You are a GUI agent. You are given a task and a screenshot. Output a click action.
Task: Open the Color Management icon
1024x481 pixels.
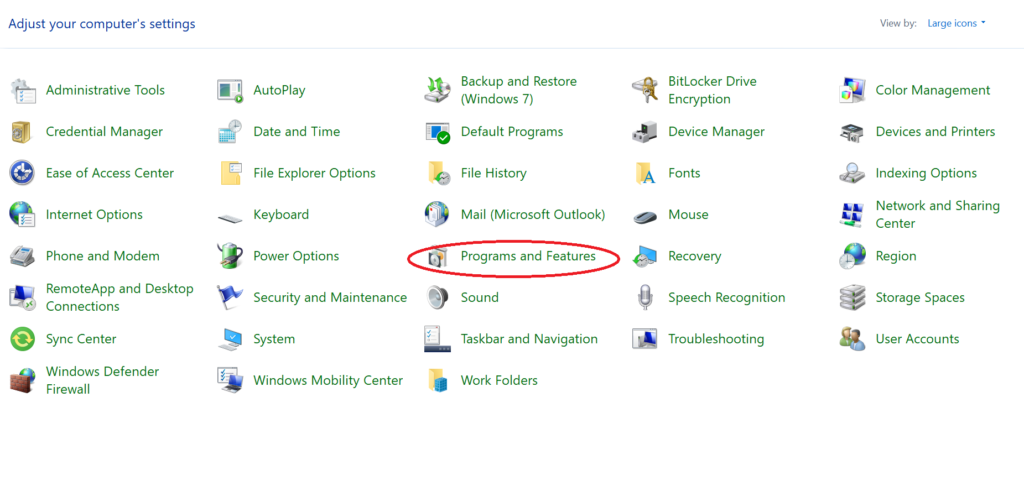(x=852, y=90)
